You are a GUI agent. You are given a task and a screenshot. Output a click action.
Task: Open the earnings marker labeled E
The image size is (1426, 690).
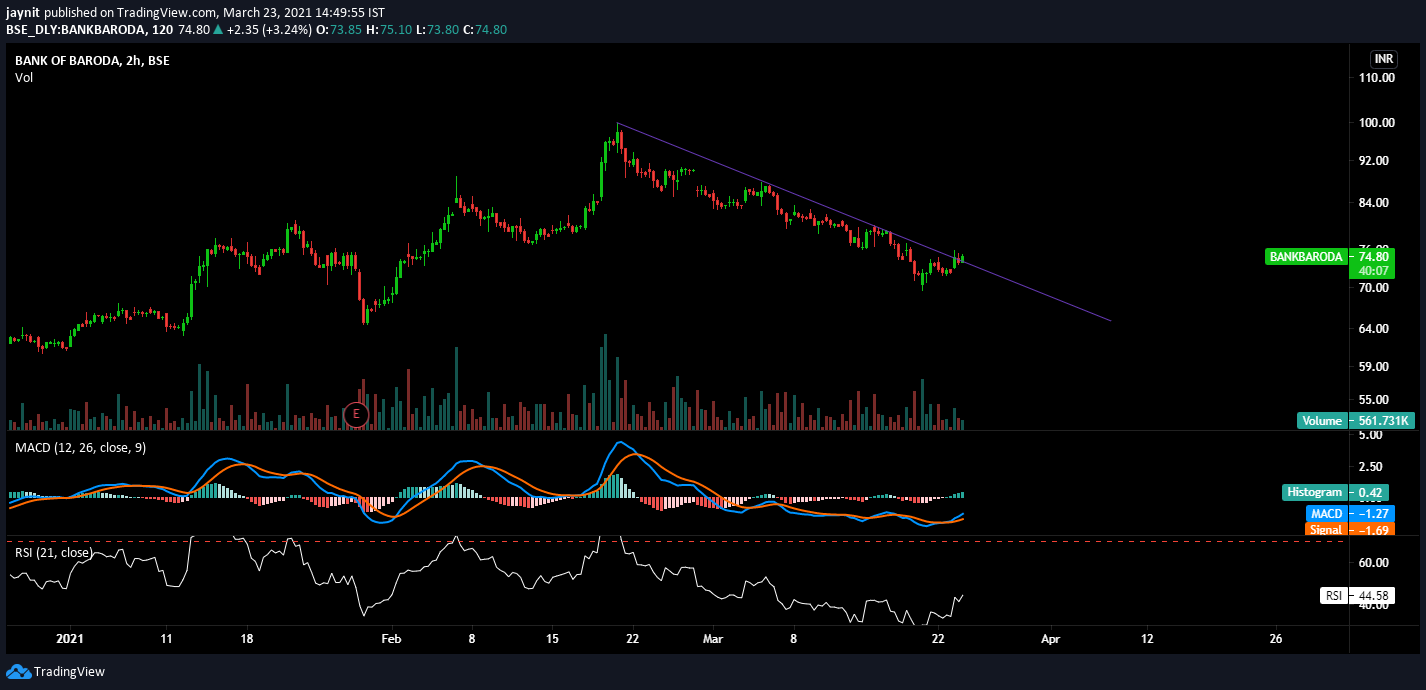pyautogui.click(x=356, y=413)
